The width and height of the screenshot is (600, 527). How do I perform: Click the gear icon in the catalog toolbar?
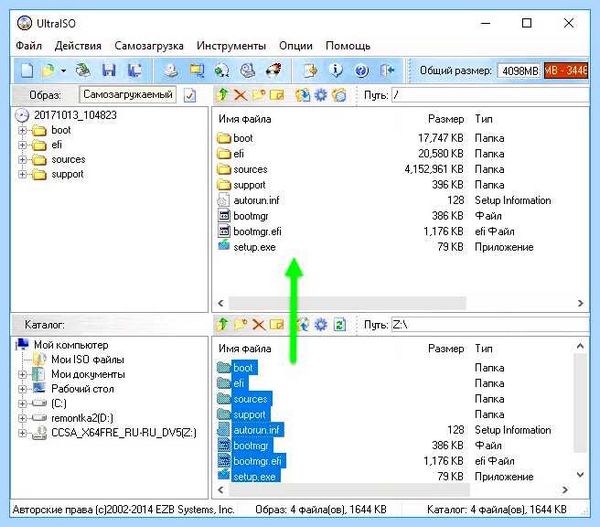321,325
